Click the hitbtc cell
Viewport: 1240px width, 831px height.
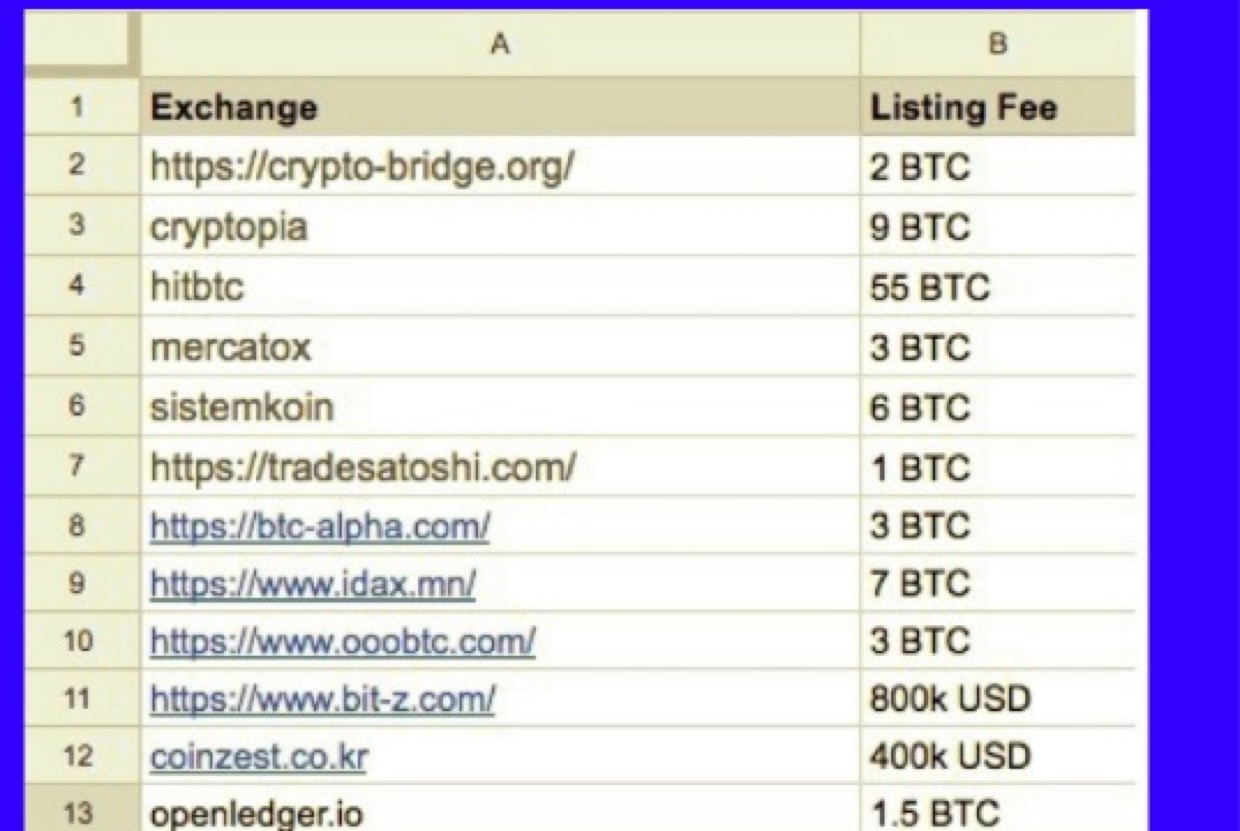498,288
